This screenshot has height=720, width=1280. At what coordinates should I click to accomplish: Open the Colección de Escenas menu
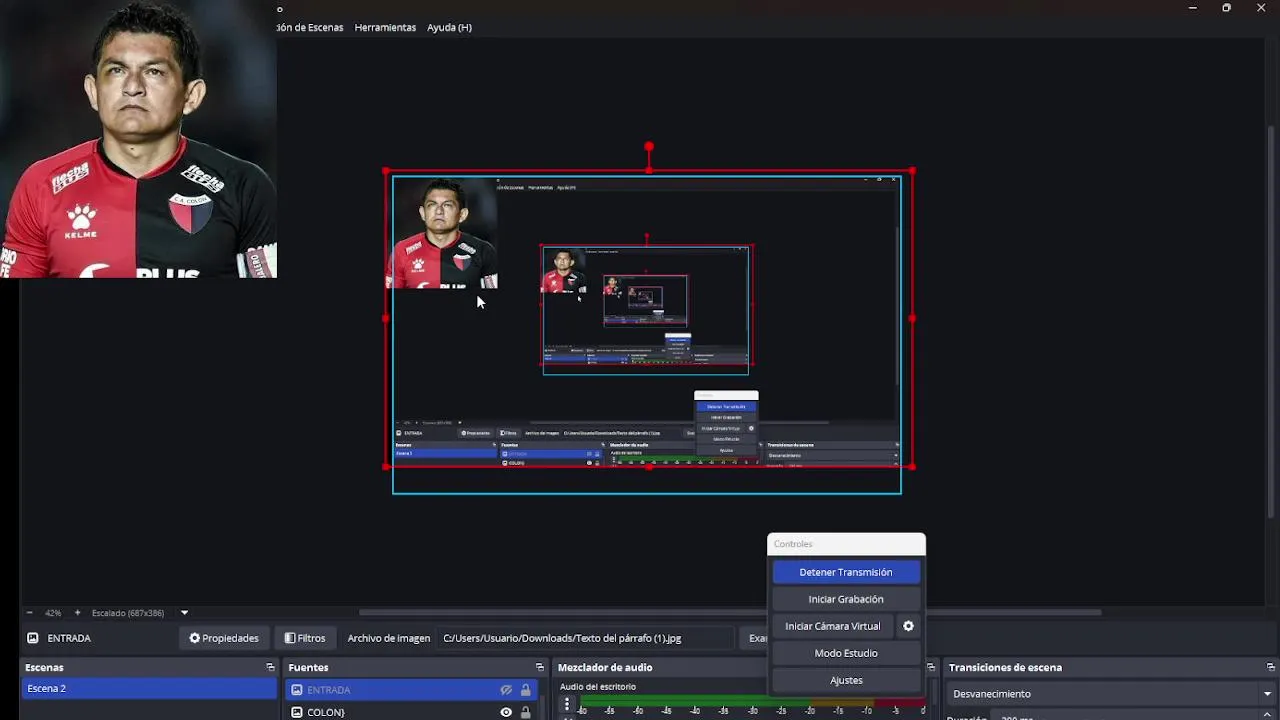click(x=310, y=27)
